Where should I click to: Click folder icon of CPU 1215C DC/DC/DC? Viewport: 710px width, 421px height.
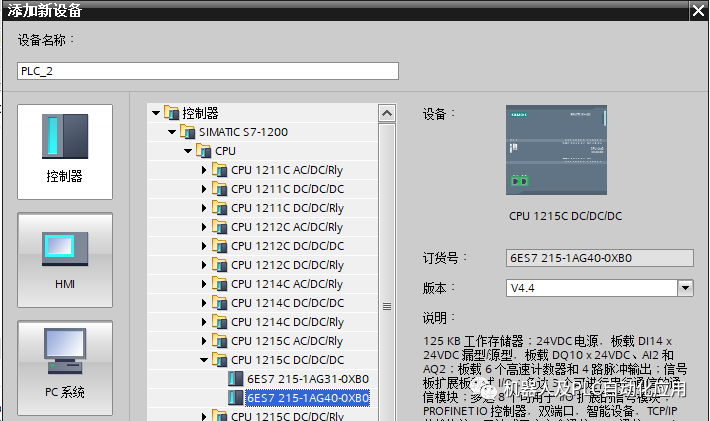pos(220,360)
